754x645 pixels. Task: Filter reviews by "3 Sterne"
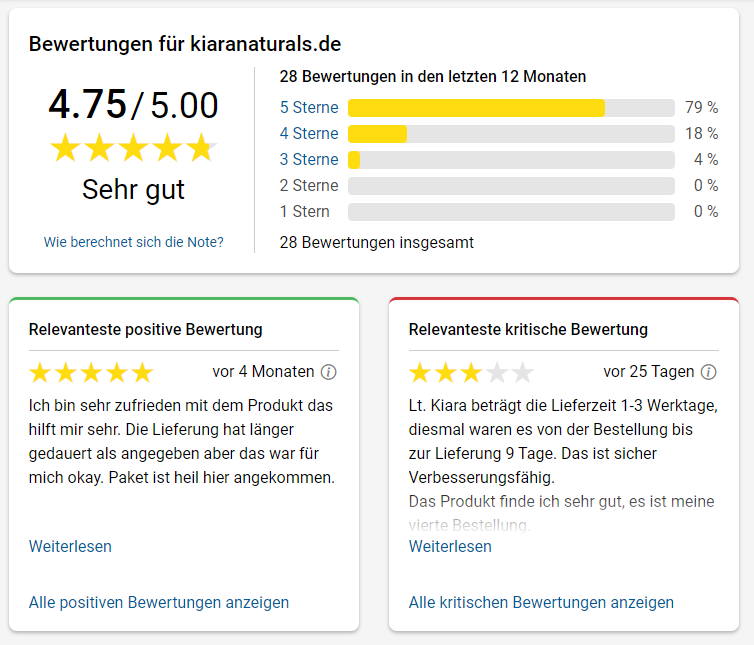tap(309, 160)
